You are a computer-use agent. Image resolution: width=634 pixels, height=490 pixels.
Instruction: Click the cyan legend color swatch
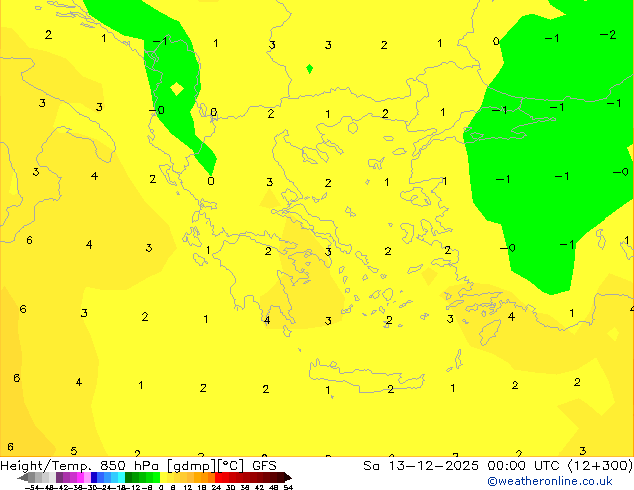tap(121, 477)
